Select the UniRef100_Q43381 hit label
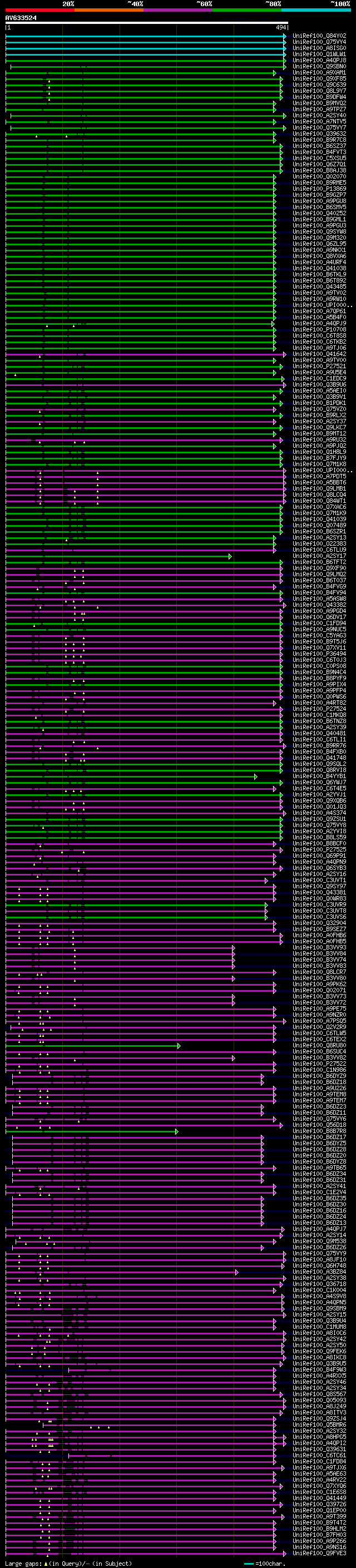Image resolution: width=356 pixels, height=1568 pixels. [x=319, y=892]
